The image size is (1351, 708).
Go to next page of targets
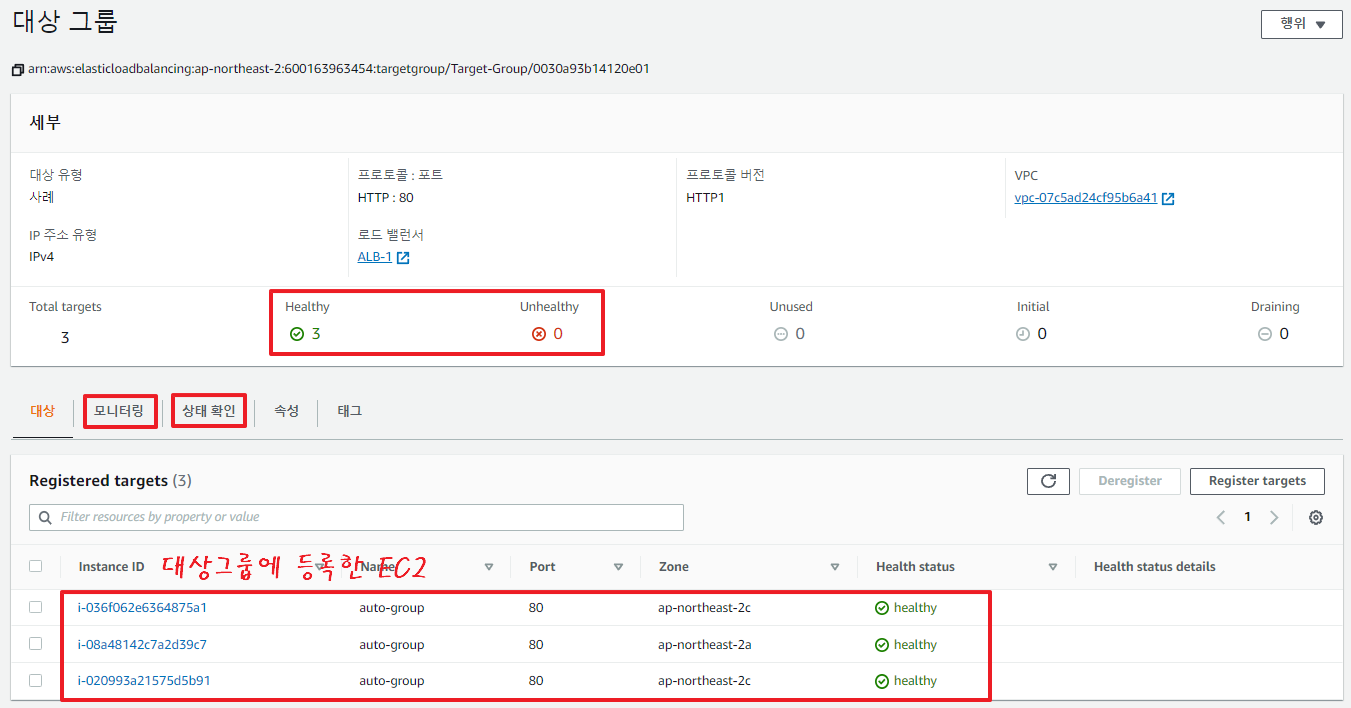click(1274, 518)
